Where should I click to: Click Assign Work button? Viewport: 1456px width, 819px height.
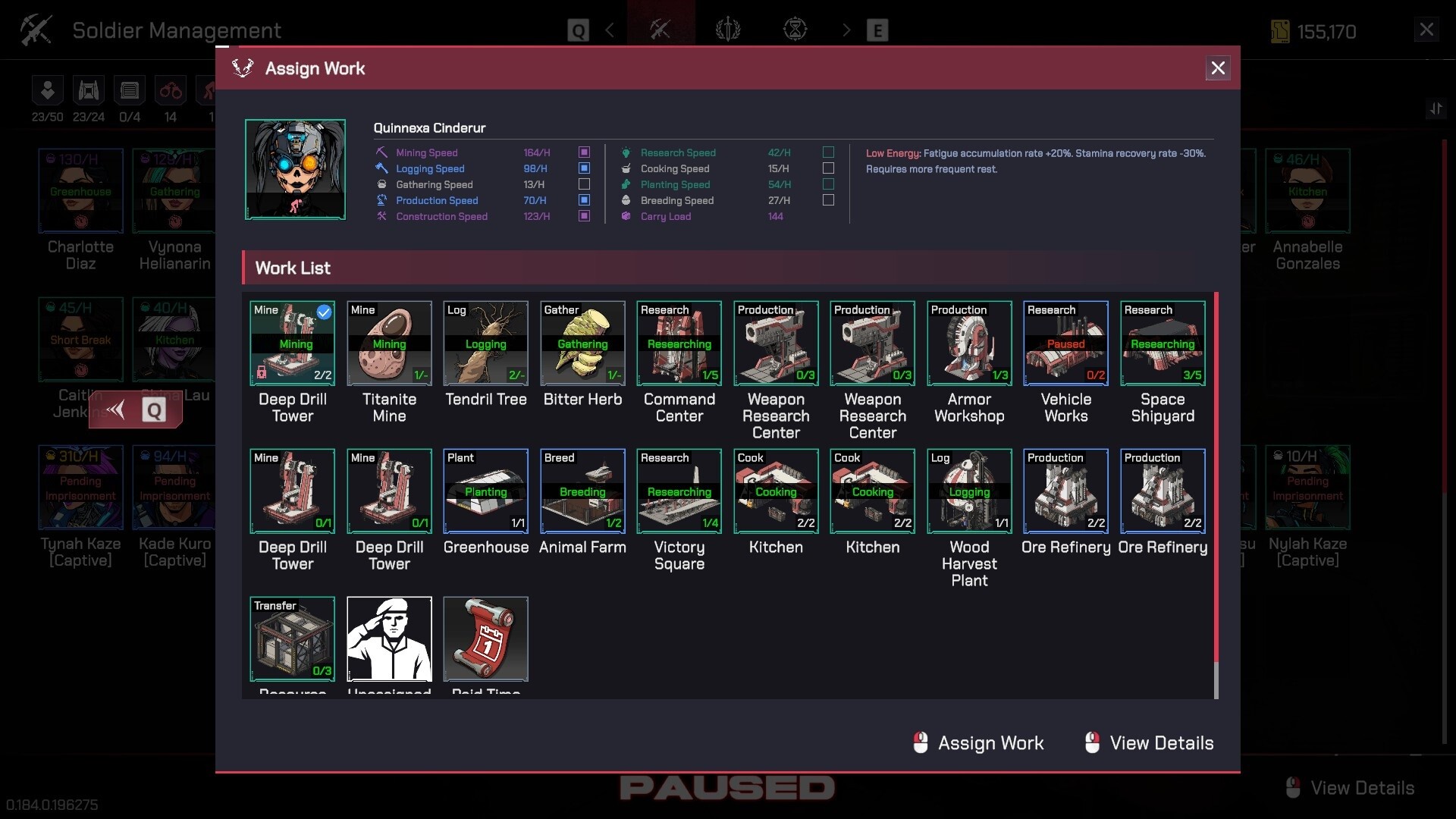(x=979, y=743)
